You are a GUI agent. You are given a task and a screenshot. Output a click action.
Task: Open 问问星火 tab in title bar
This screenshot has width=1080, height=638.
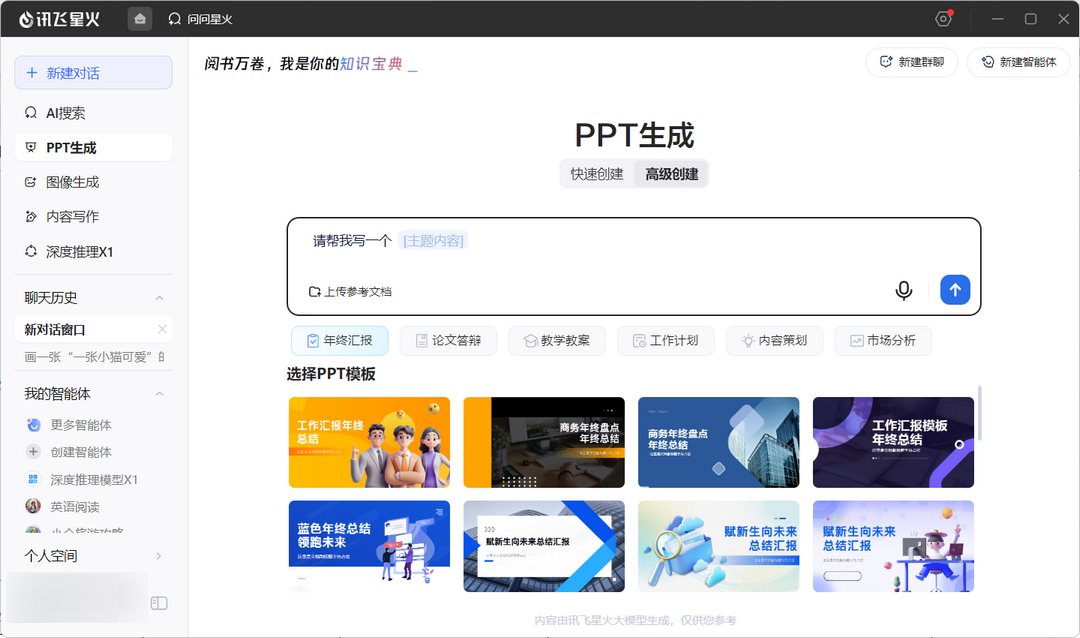tap(200, 18)
